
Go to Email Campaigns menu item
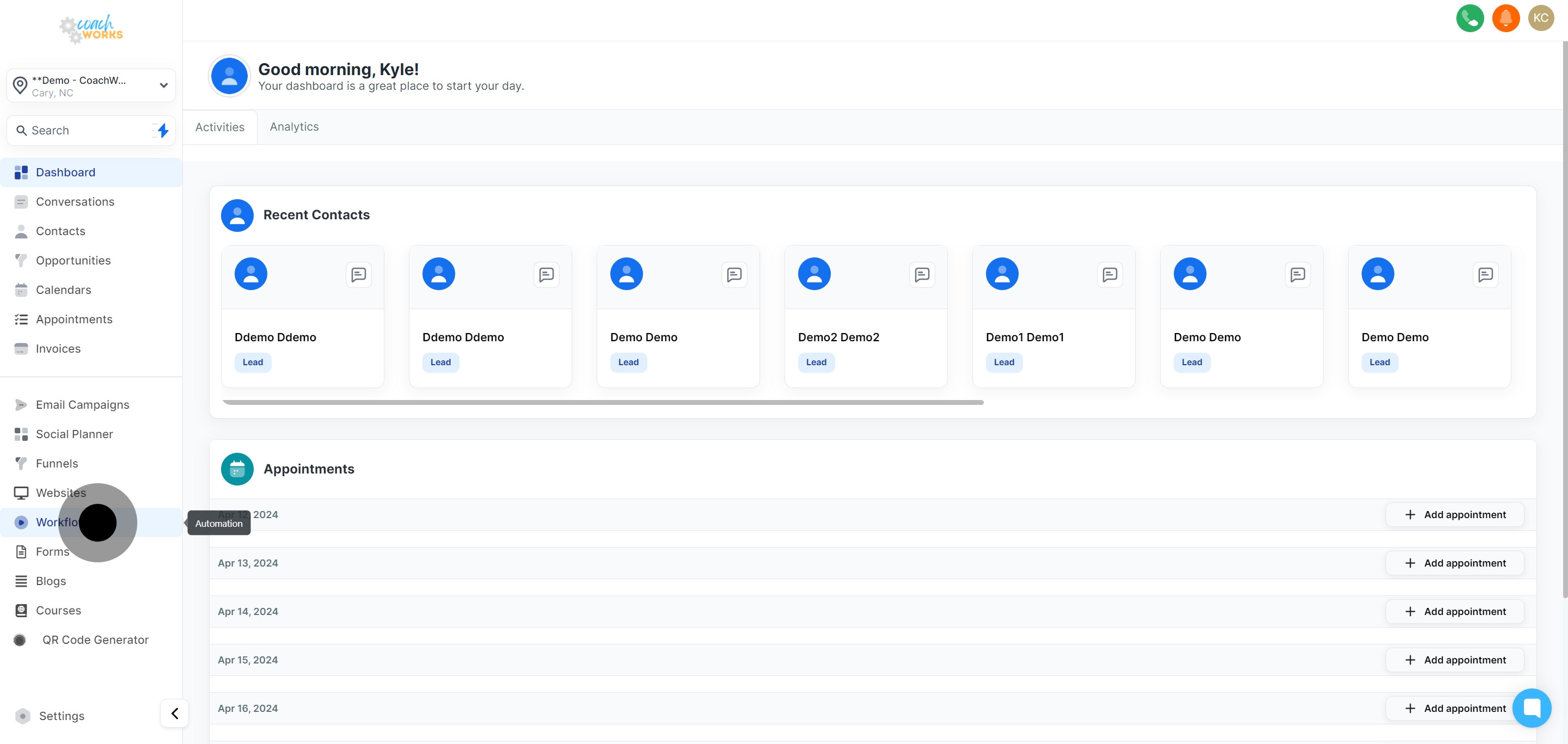[x=82, y=404]
